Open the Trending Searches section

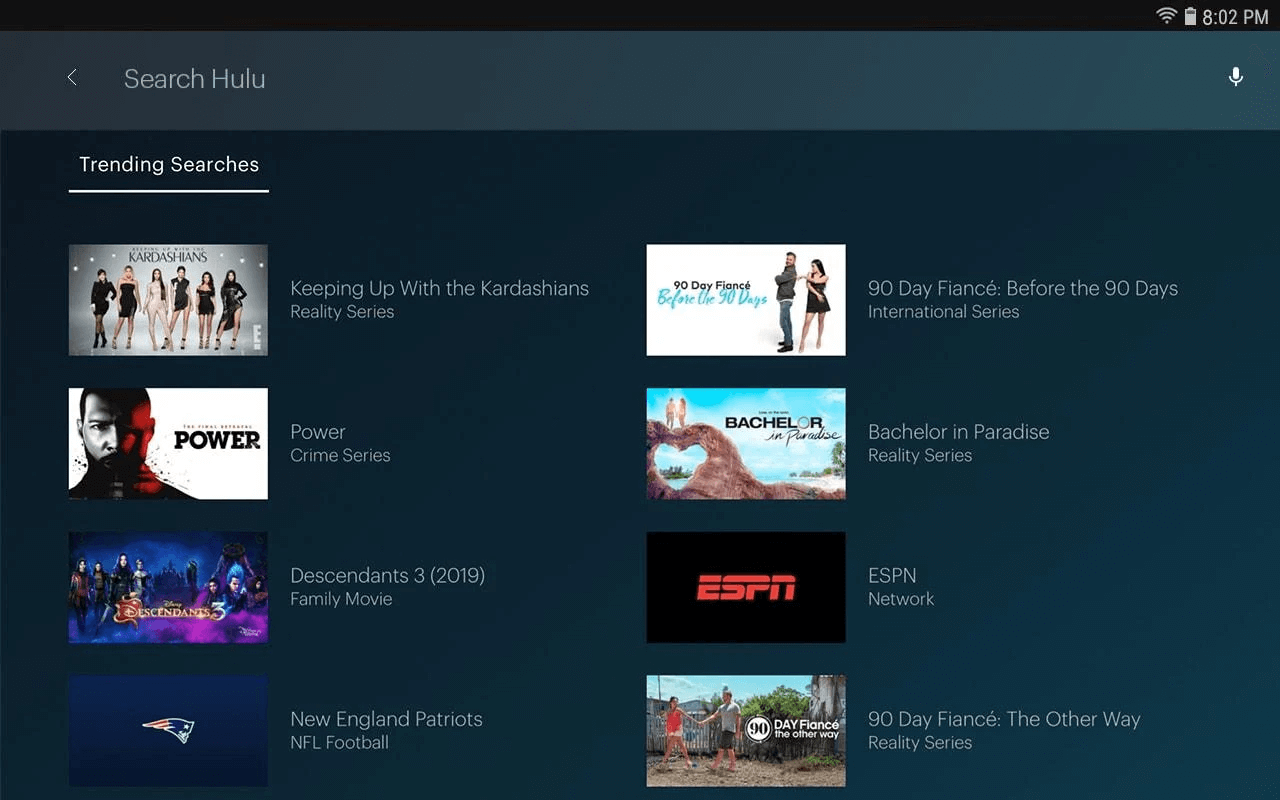click(168, 164)
